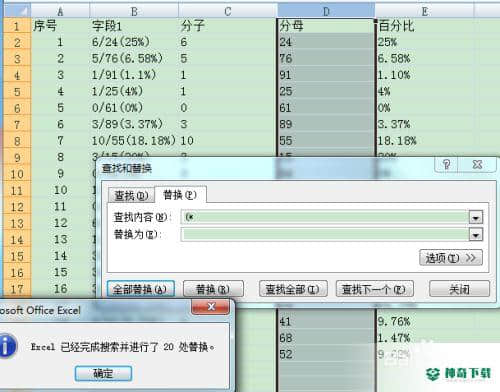The width and height of the screenshot is (500, 392).
Task: Switch to the 查找(D) tab
Action: 131,195
